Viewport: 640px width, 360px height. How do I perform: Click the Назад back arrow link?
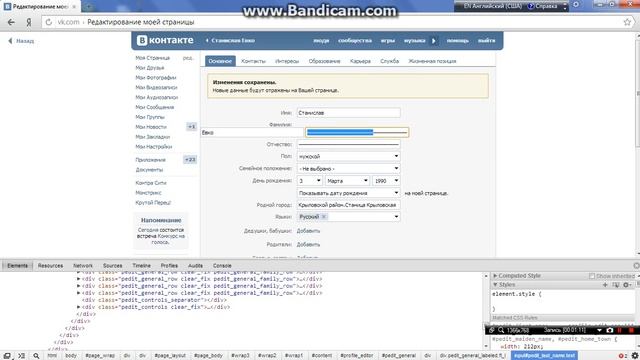pyautogui.click(x=21, y=41)
